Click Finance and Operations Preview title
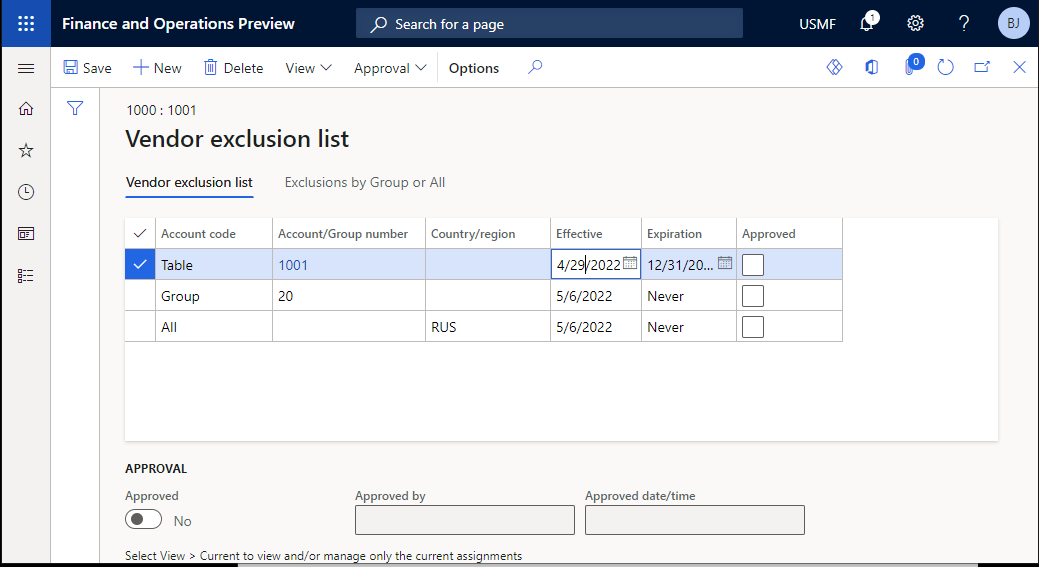This screenshot has height=567, width=1039. tap(178, 24)
